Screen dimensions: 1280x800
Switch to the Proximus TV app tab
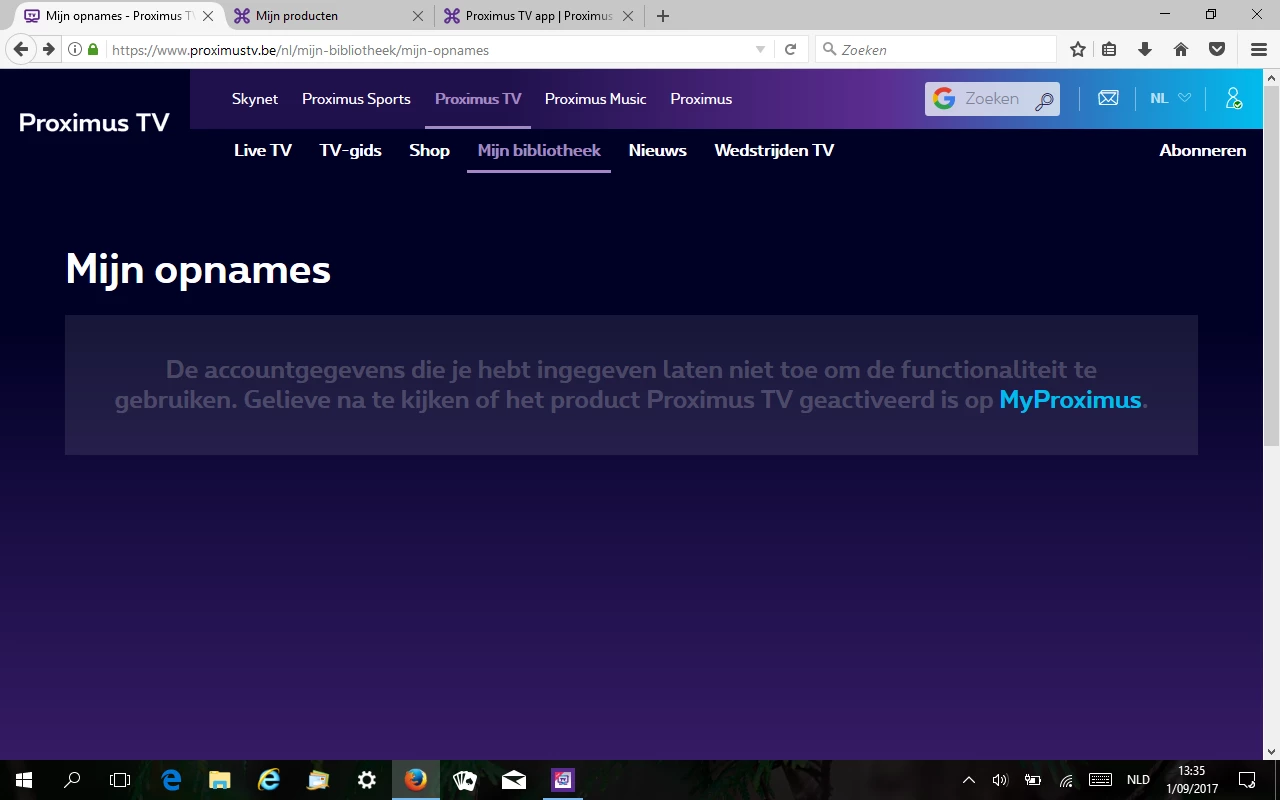[x=539, y=16]
